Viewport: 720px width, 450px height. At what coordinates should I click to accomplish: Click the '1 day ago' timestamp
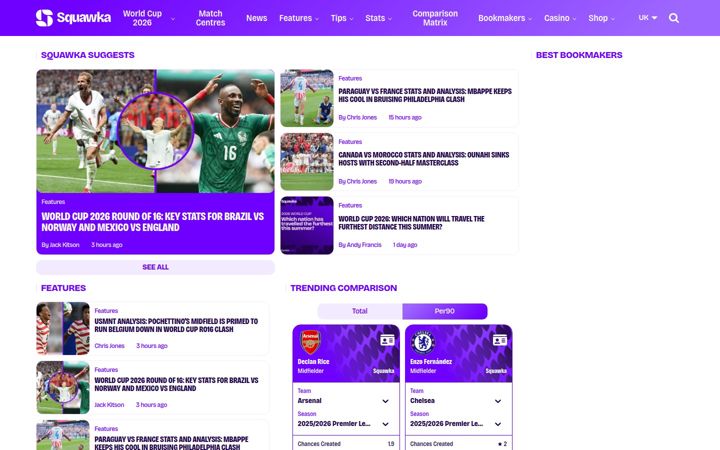click(405, 245)
